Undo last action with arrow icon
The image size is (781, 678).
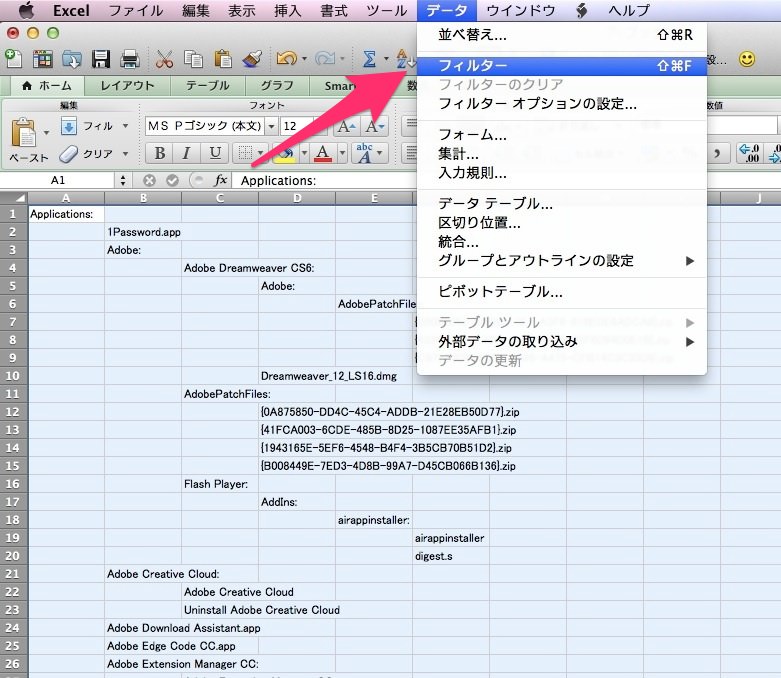click(x=286, y=59)
